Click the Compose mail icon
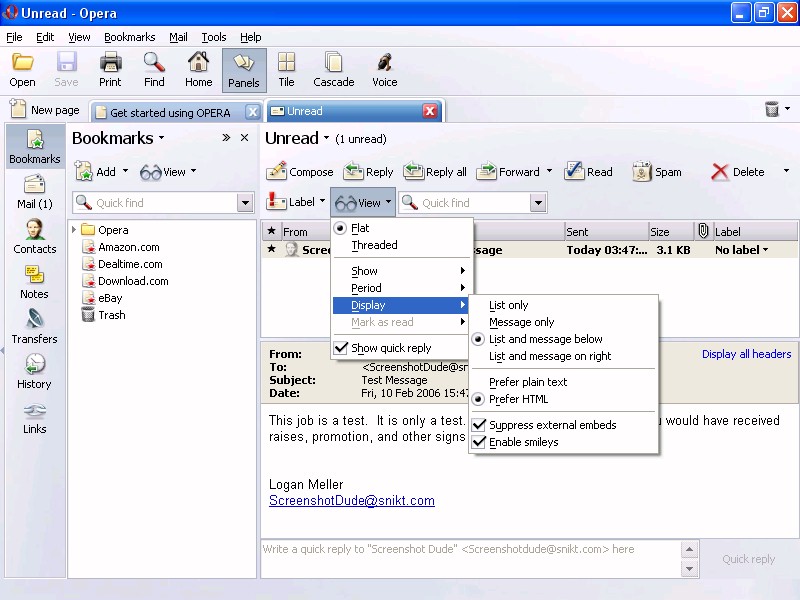This screenshot has width=800, height=600. tap(277, 172)
